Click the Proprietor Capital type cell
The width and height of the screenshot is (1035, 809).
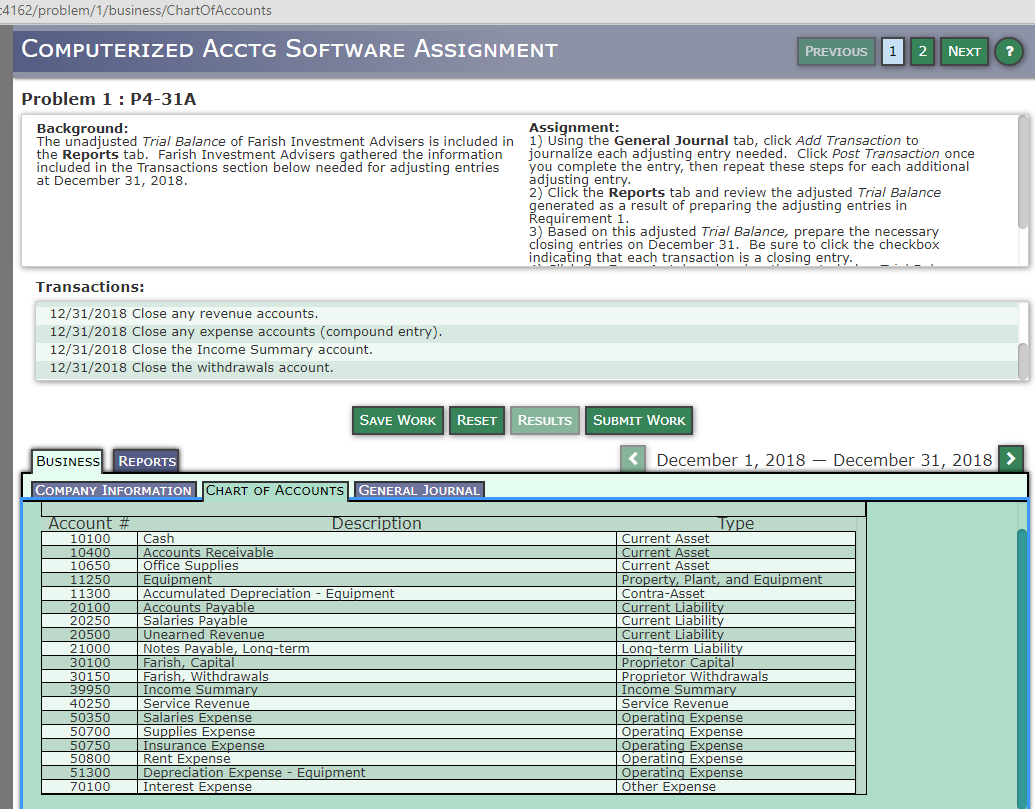tap(736, 663)
